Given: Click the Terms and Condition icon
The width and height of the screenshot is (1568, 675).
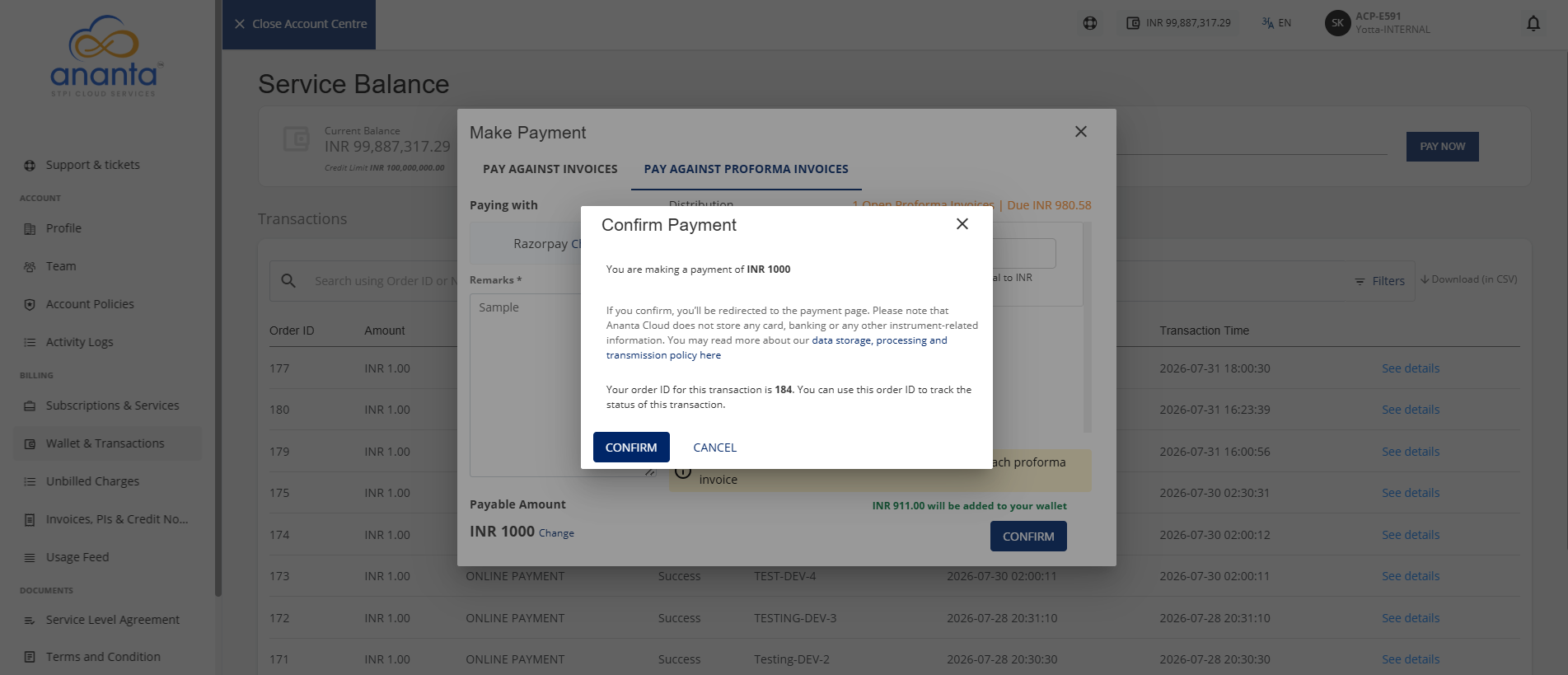Looking at the screenshot, I should (x=30, y=658).
